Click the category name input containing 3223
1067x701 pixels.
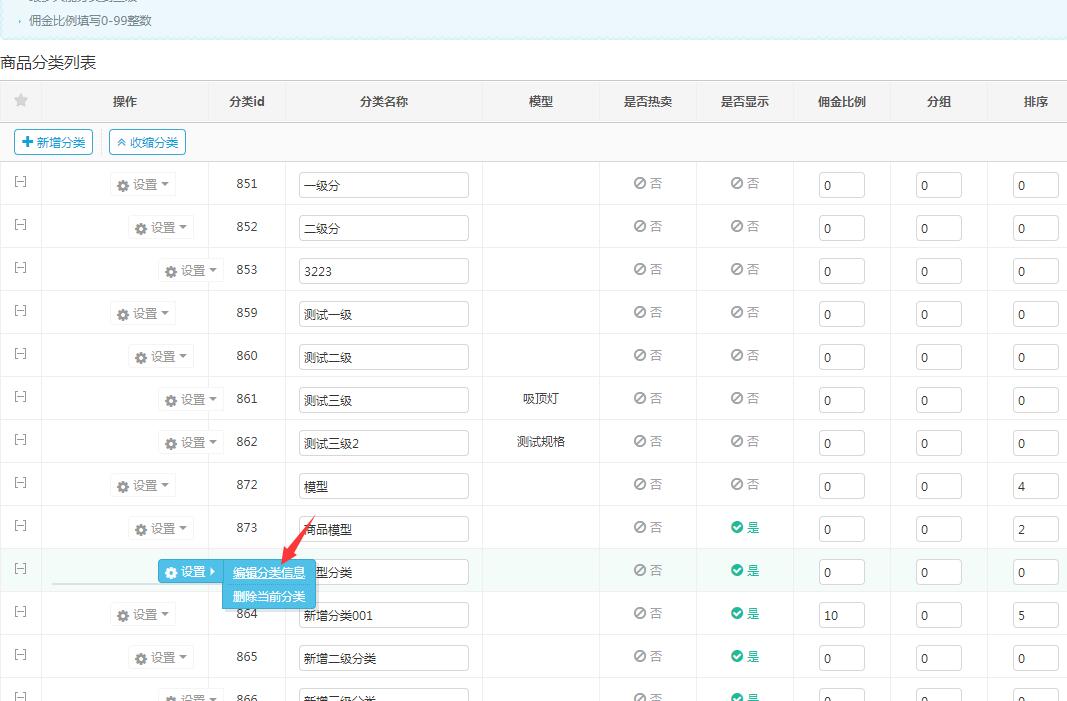tap(382, 270)
